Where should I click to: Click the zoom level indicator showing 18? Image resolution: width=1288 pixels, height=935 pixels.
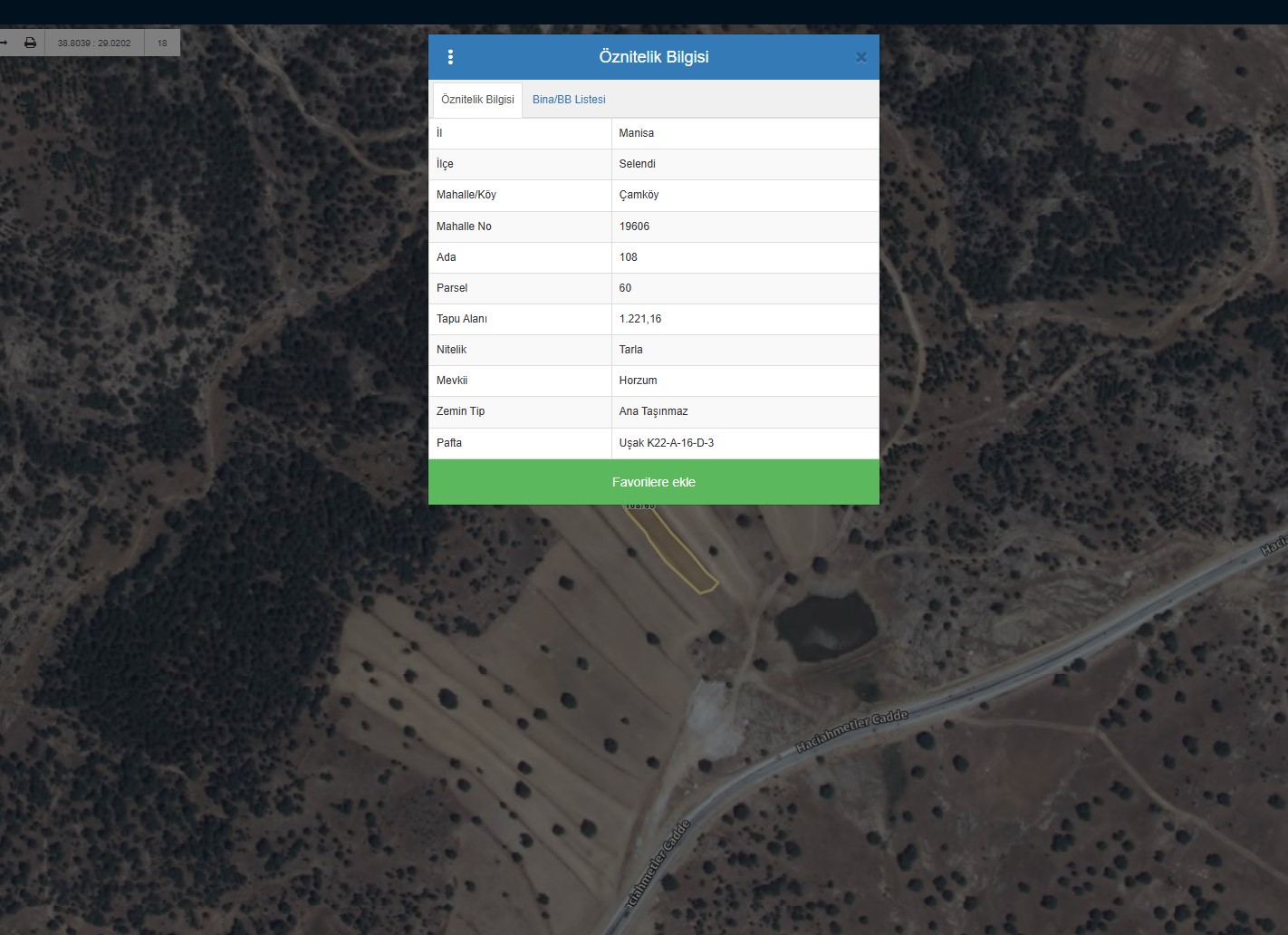162,43
